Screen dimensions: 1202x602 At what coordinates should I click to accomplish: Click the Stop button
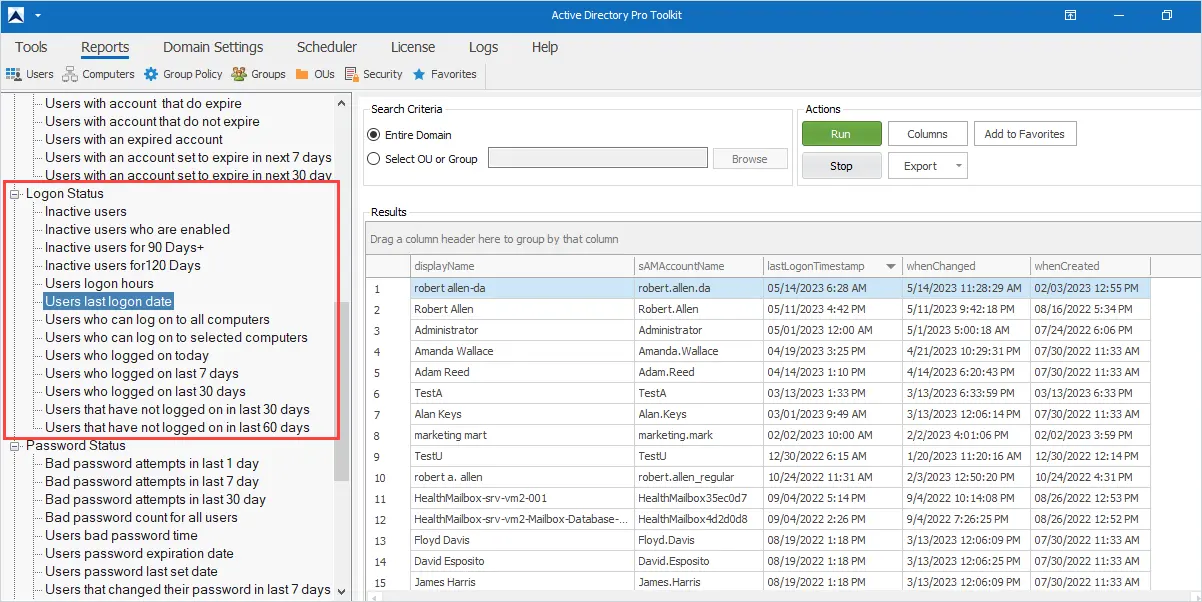pos(841,166)
